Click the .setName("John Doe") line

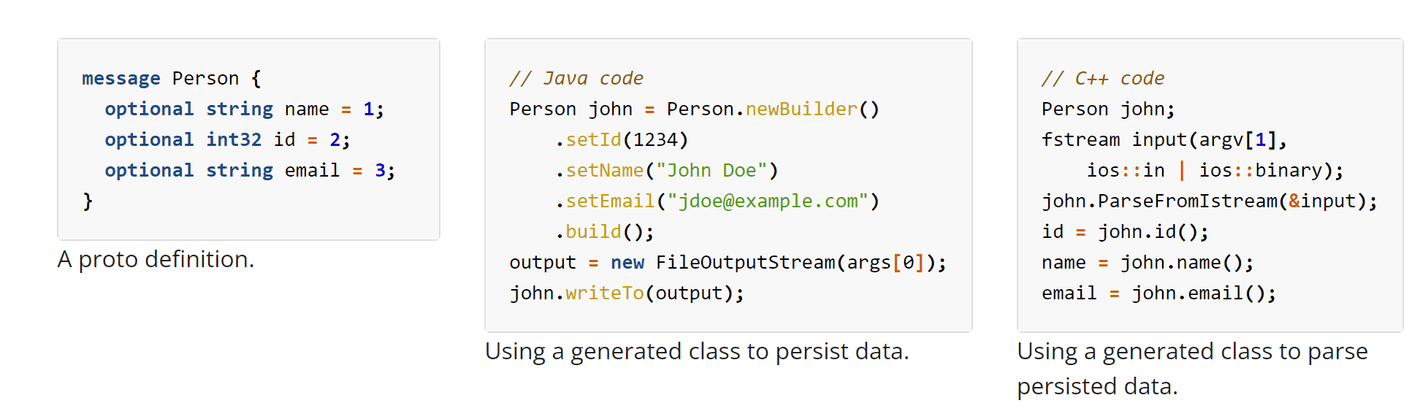pyautogui.click(x=667, y=170)
